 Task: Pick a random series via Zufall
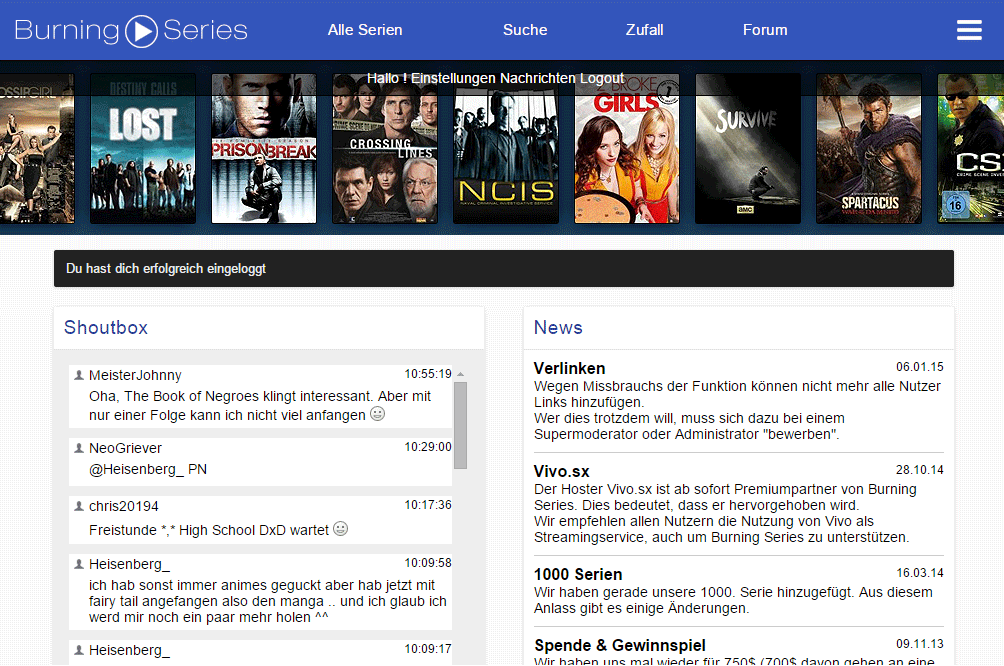click(644, 30)
